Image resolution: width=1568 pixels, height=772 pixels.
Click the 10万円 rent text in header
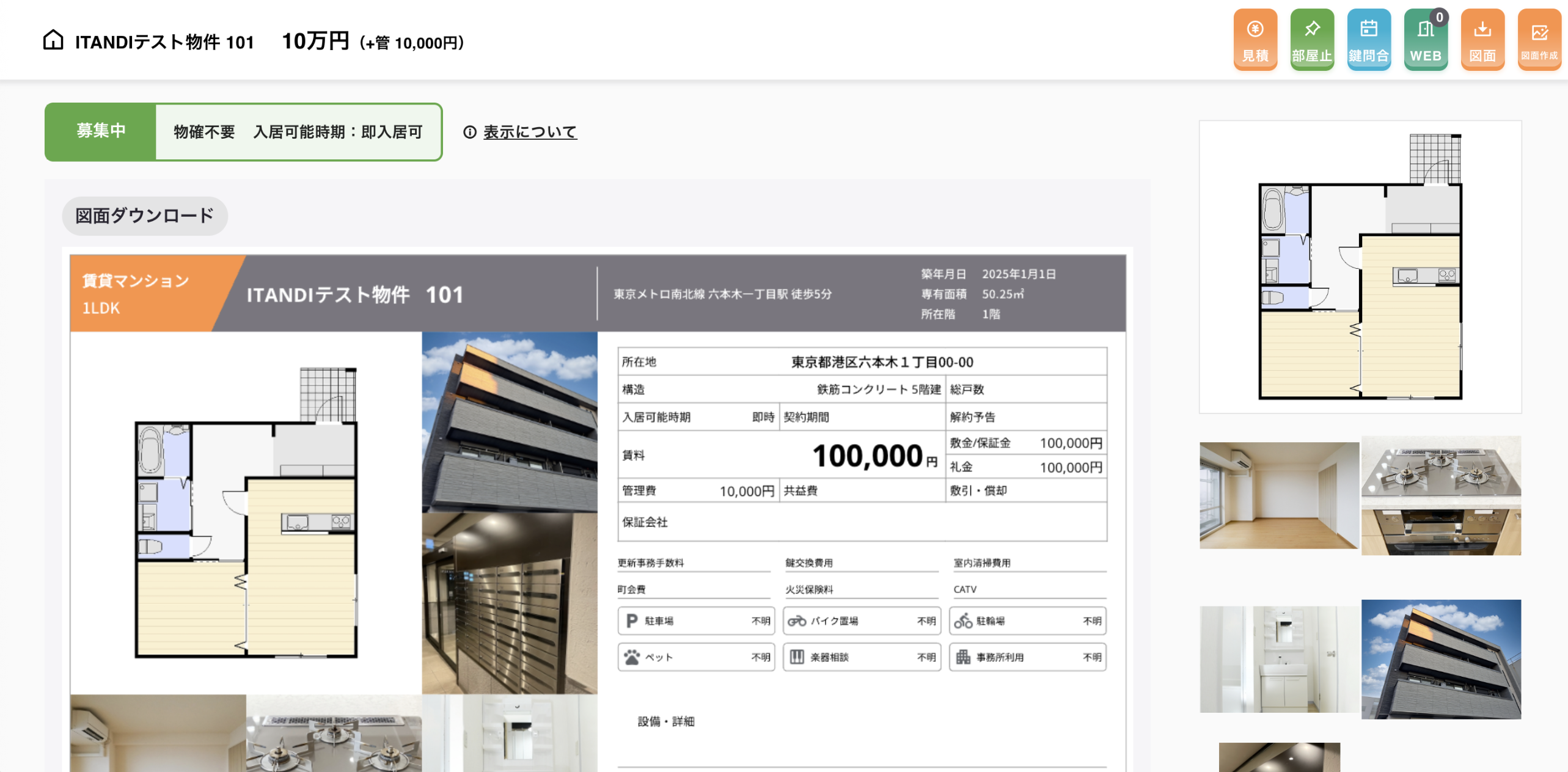[x=315, y=41]
